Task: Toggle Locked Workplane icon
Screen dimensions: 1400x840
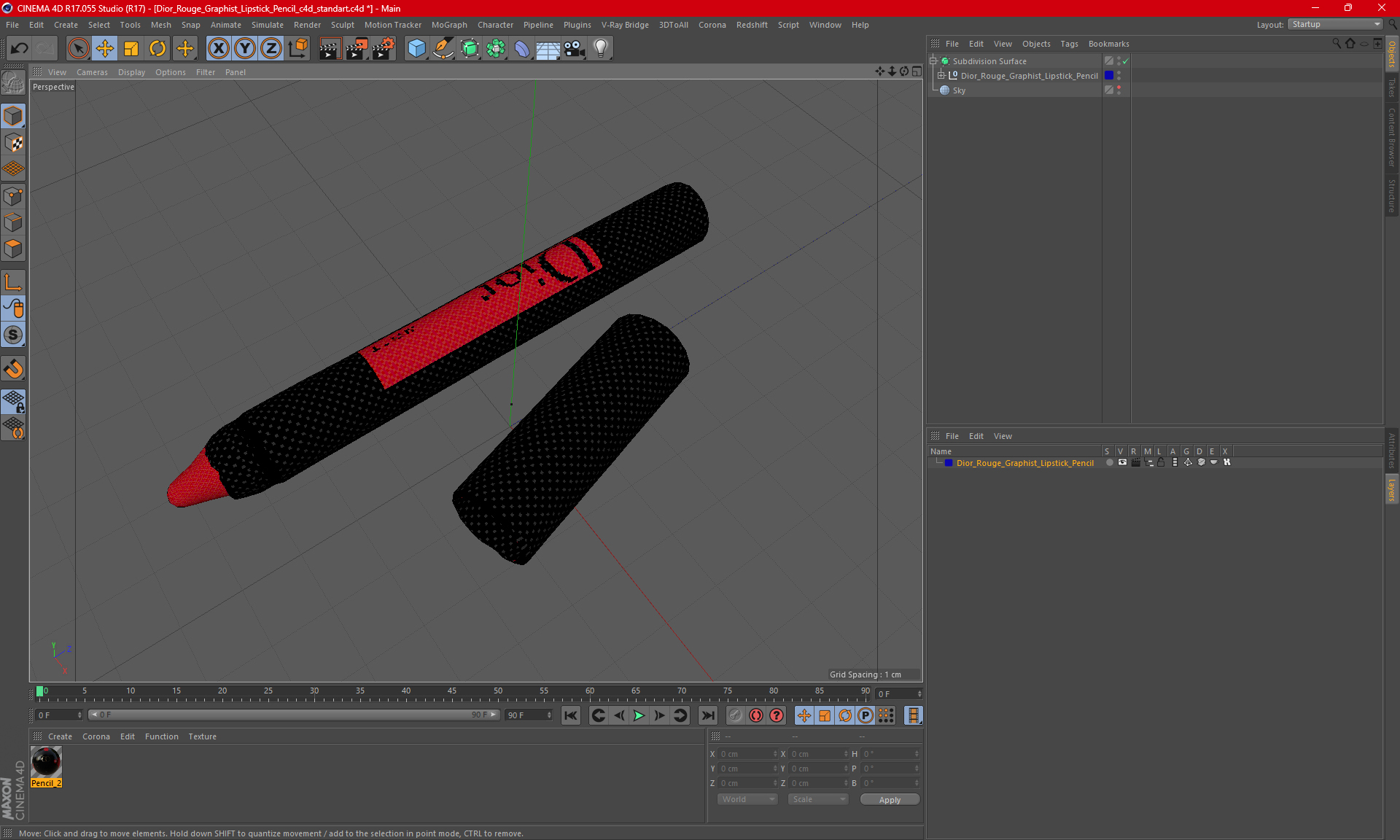Action: coord(13,402)
